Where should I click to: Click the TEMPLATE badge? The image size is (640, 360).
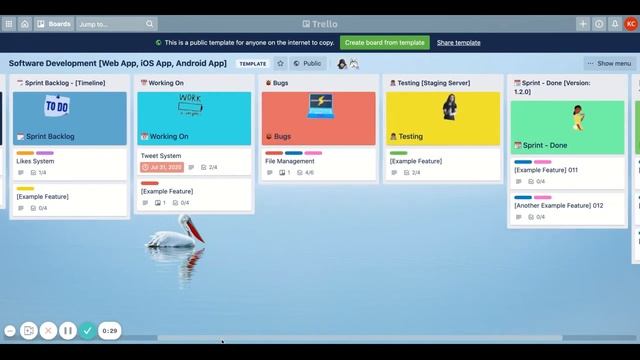click(253, 64)
